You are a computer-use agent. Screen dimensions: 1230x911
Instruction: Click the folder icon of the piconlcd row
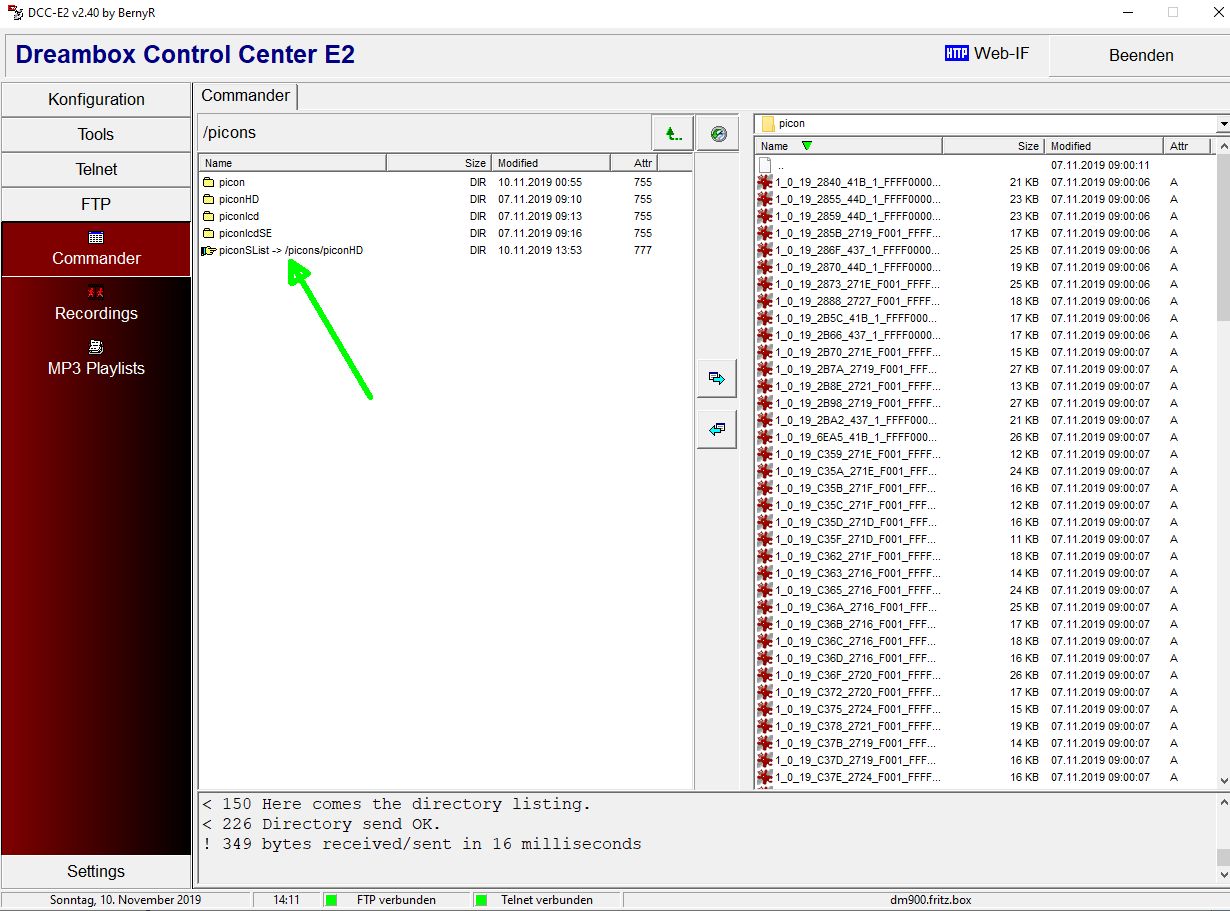coord(209,216)
